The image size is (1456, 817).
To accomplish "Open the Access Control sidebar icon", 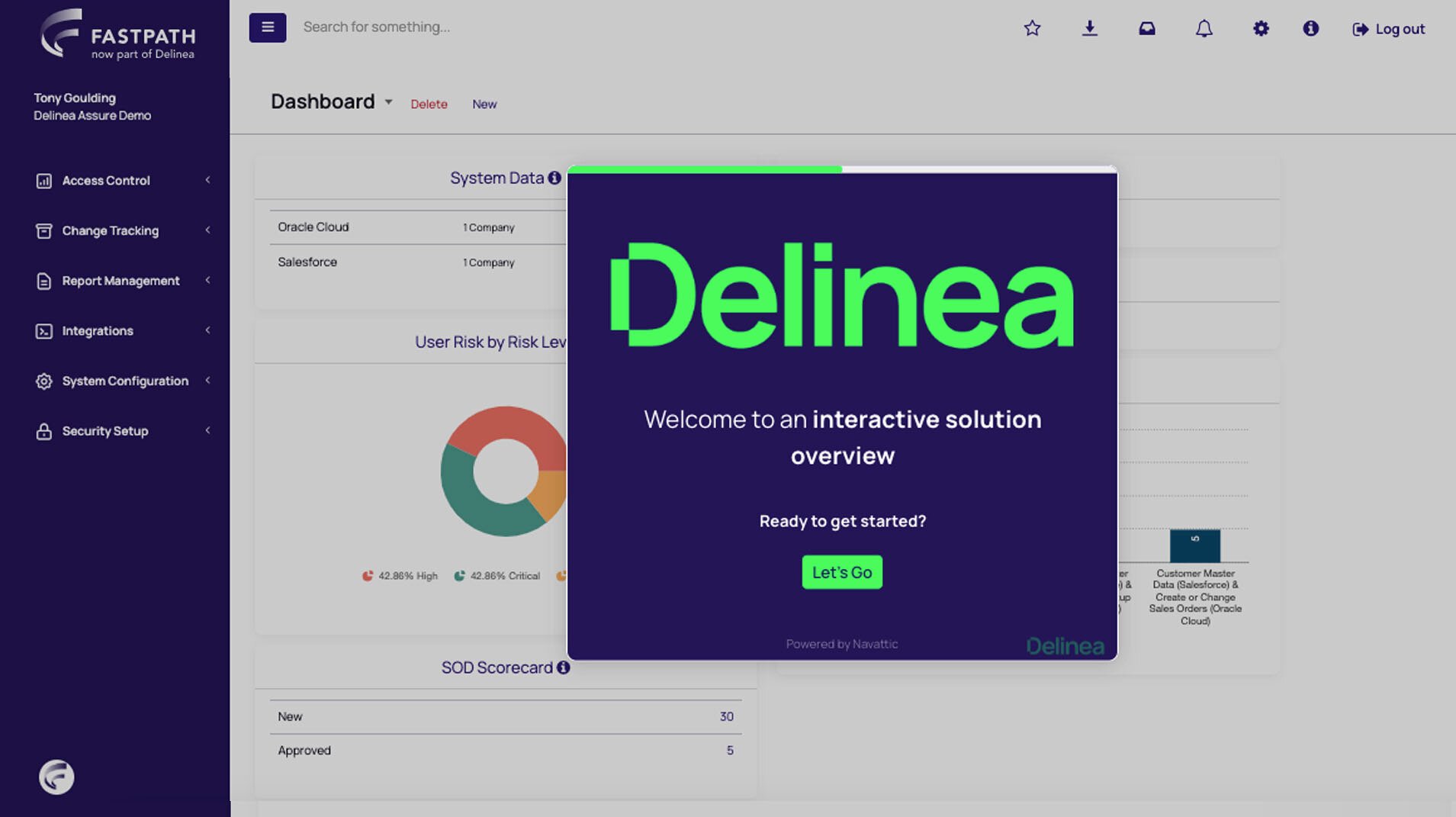I will coord(43,180).
